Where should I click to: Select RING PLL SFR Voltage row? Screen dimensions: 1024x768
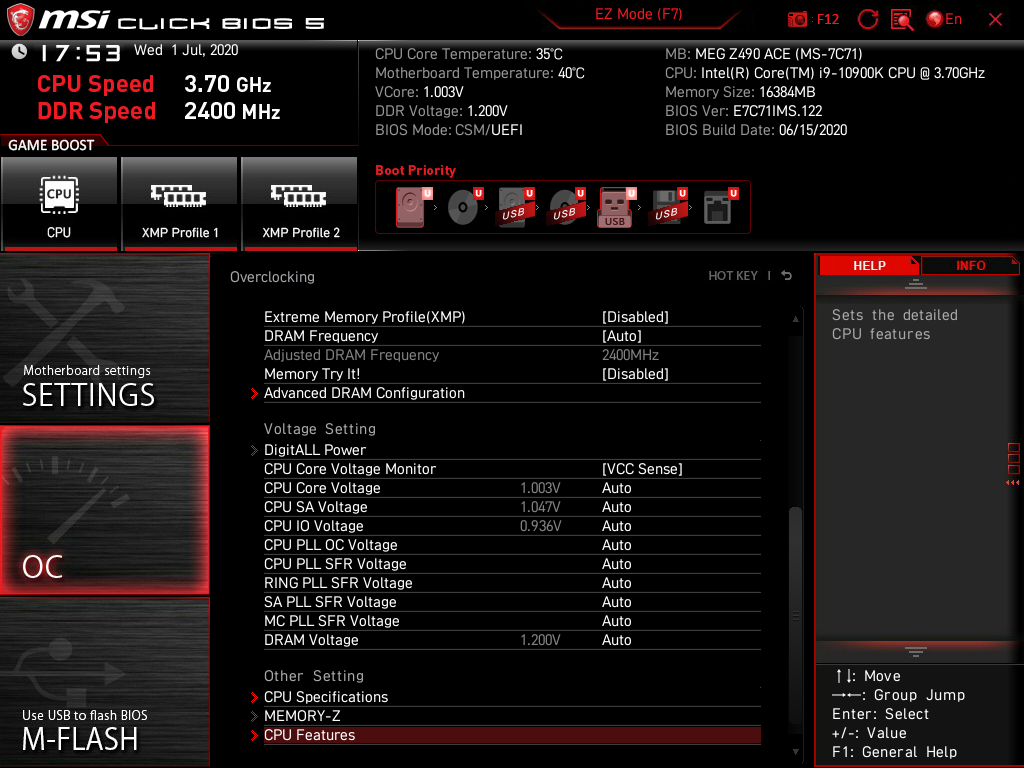point(512,583)
